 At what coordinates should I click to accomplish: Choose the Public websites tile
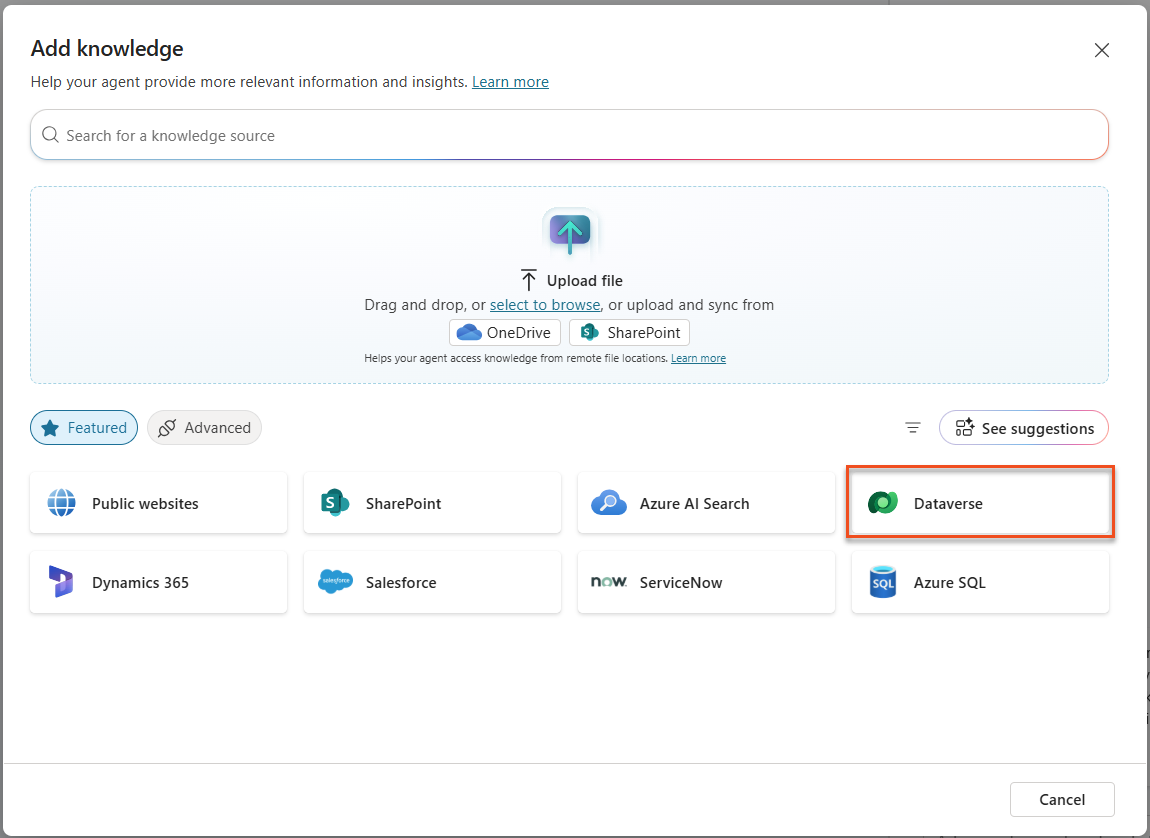[x=158, y=503]
